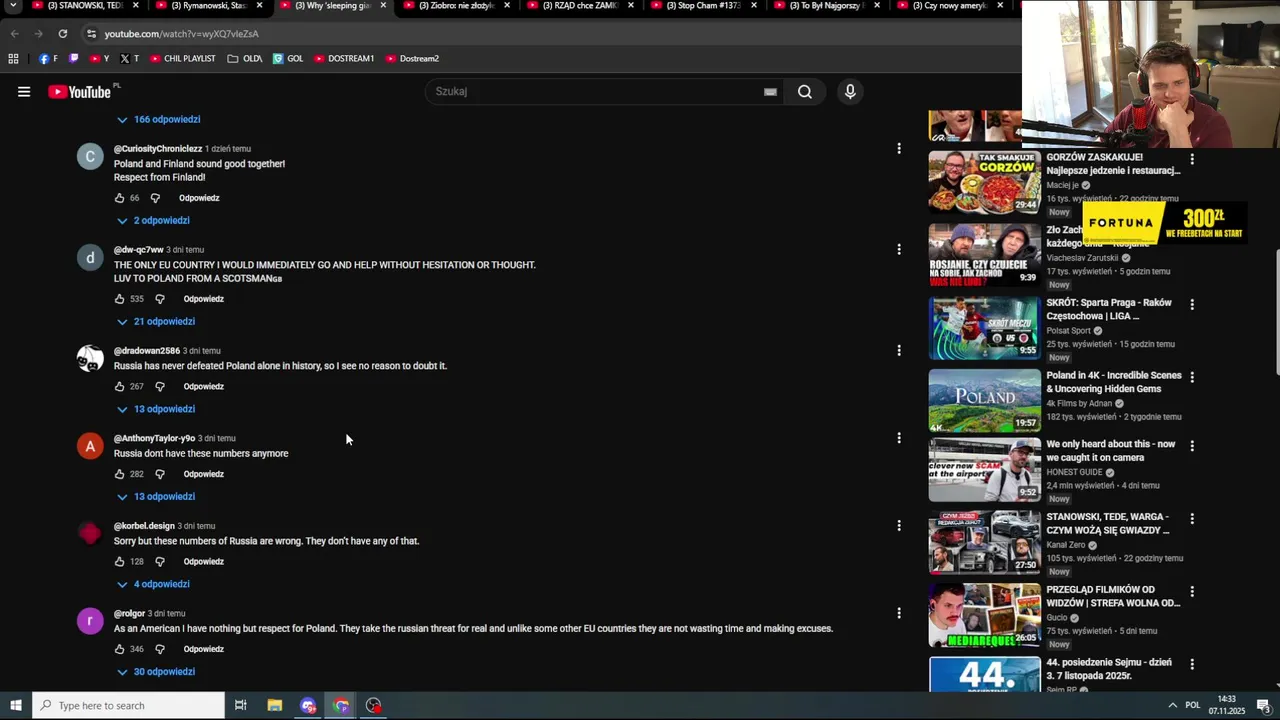Open the browser apps grid bookmark icon

13,58
